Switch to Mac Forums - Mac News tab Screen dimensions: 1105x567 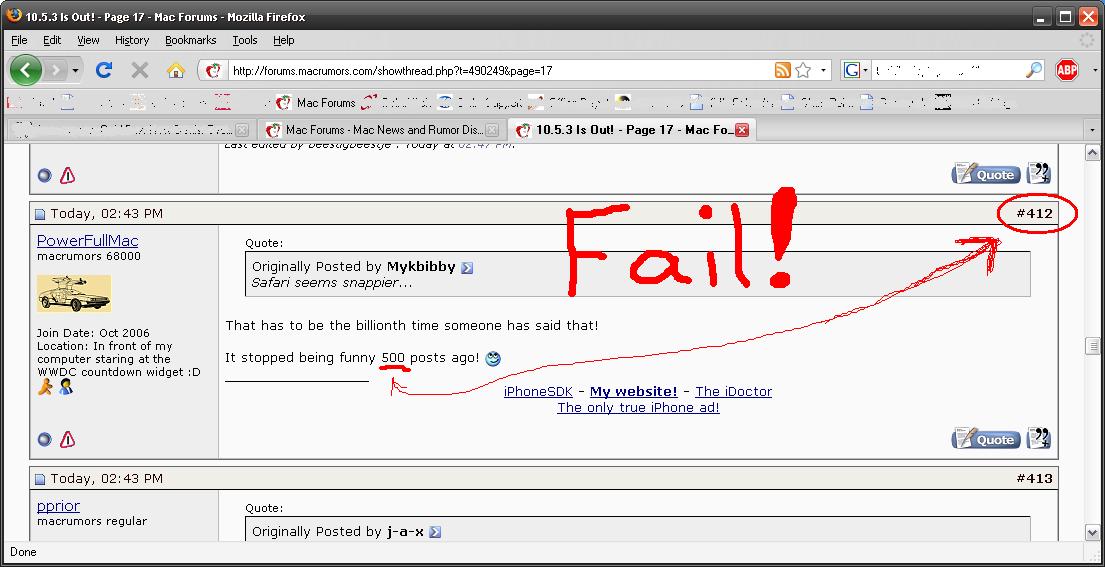coord(381,130)
